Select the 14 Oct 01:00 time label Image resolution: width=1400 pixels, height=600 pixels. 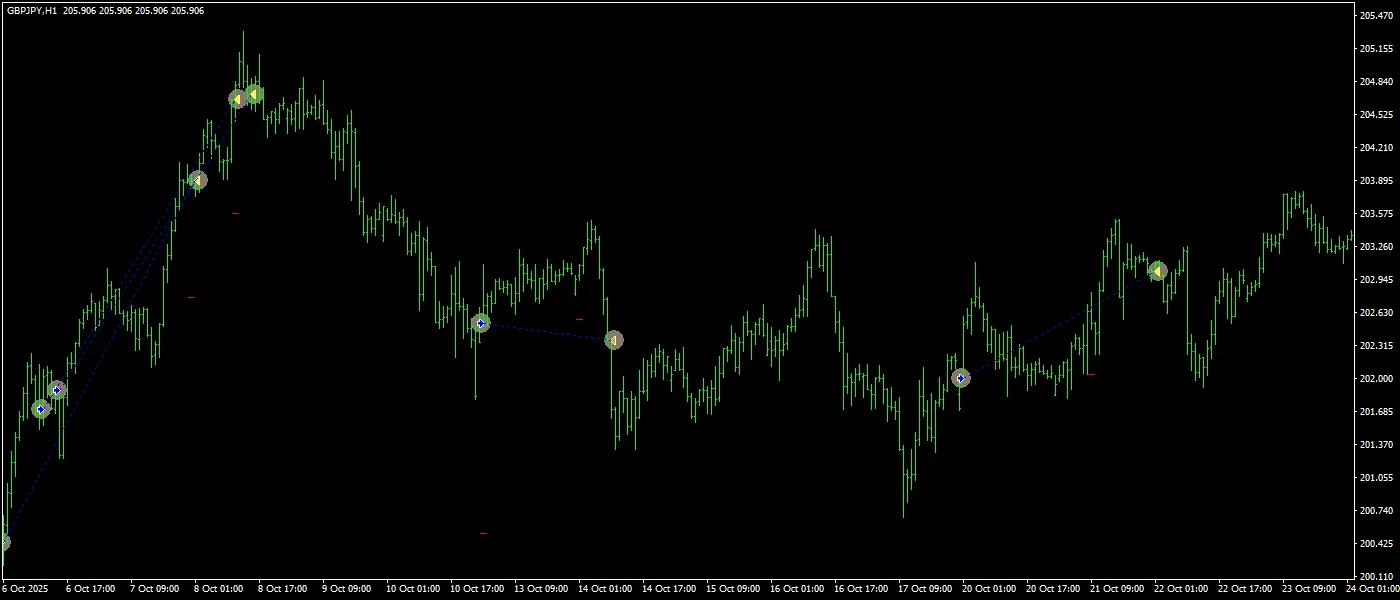click(x=604, y=589)
